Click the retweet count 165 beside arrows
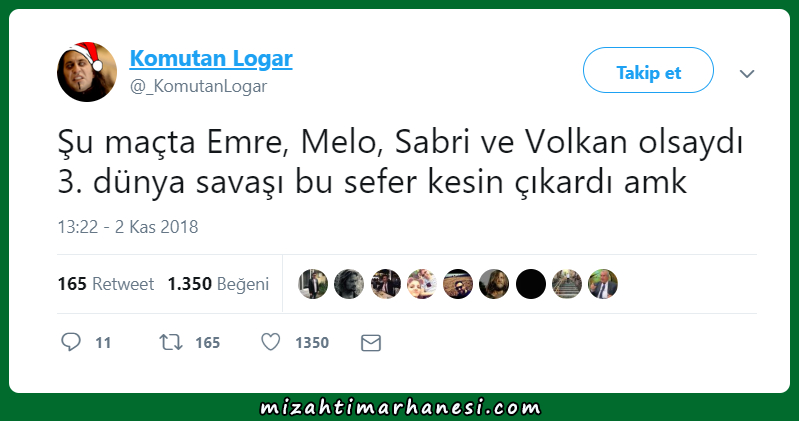This screenshot has height=421, width=799. (x=207, y=343)
